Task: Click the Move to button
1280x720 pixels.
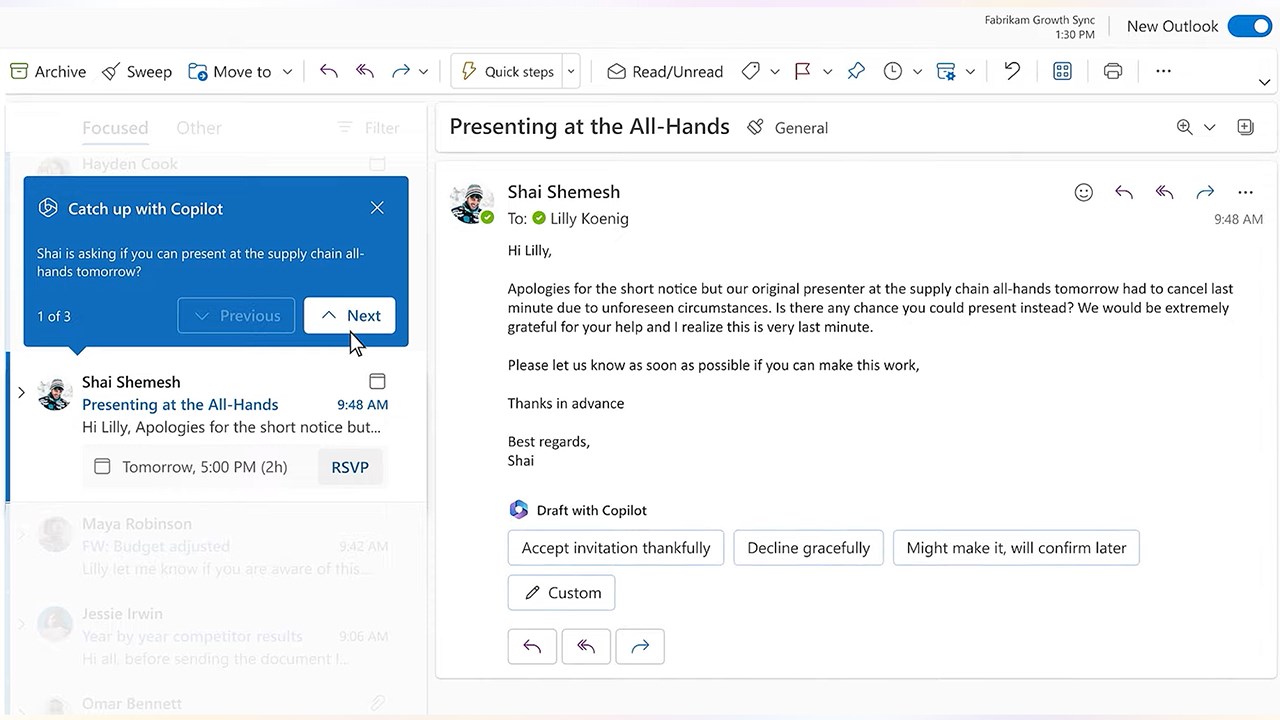Action: (x=229, y=71)
